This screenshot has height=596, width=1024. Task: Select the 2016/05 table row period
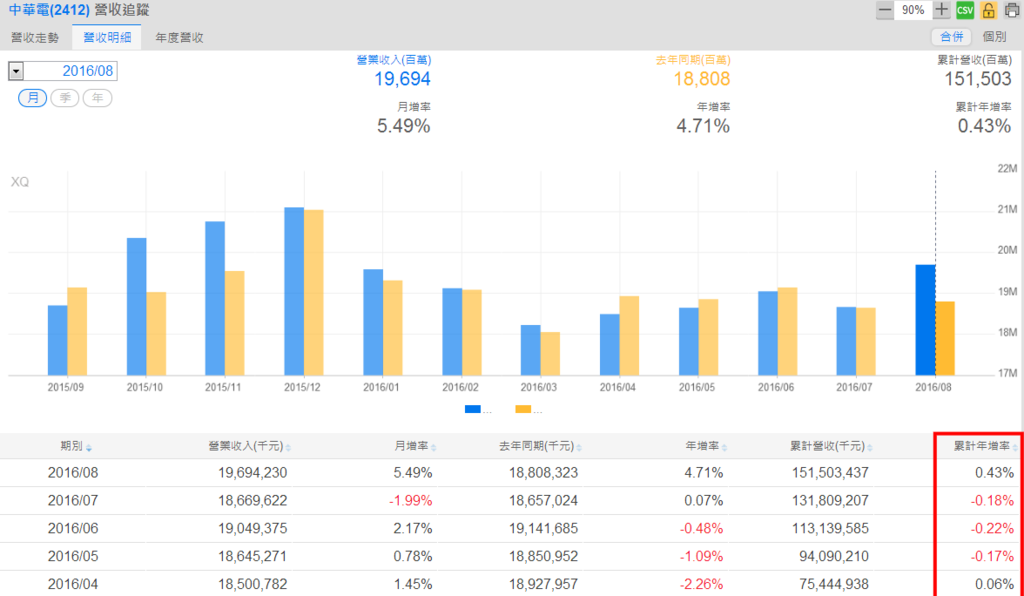(x=72, y=556)
